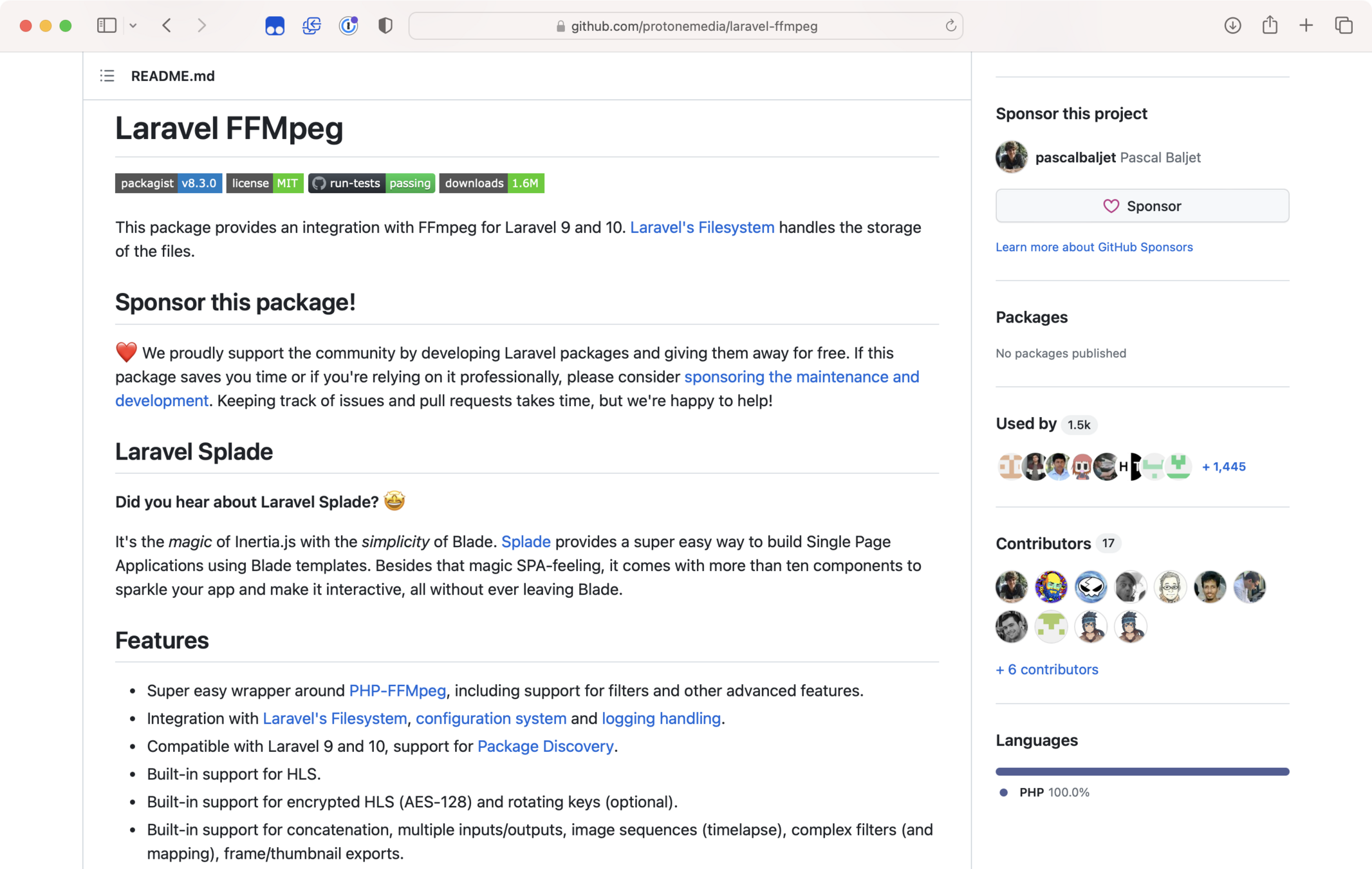Open the run-tests passing badge
The height and width of the screenshot is (869, 1372).
pos(371,183)
